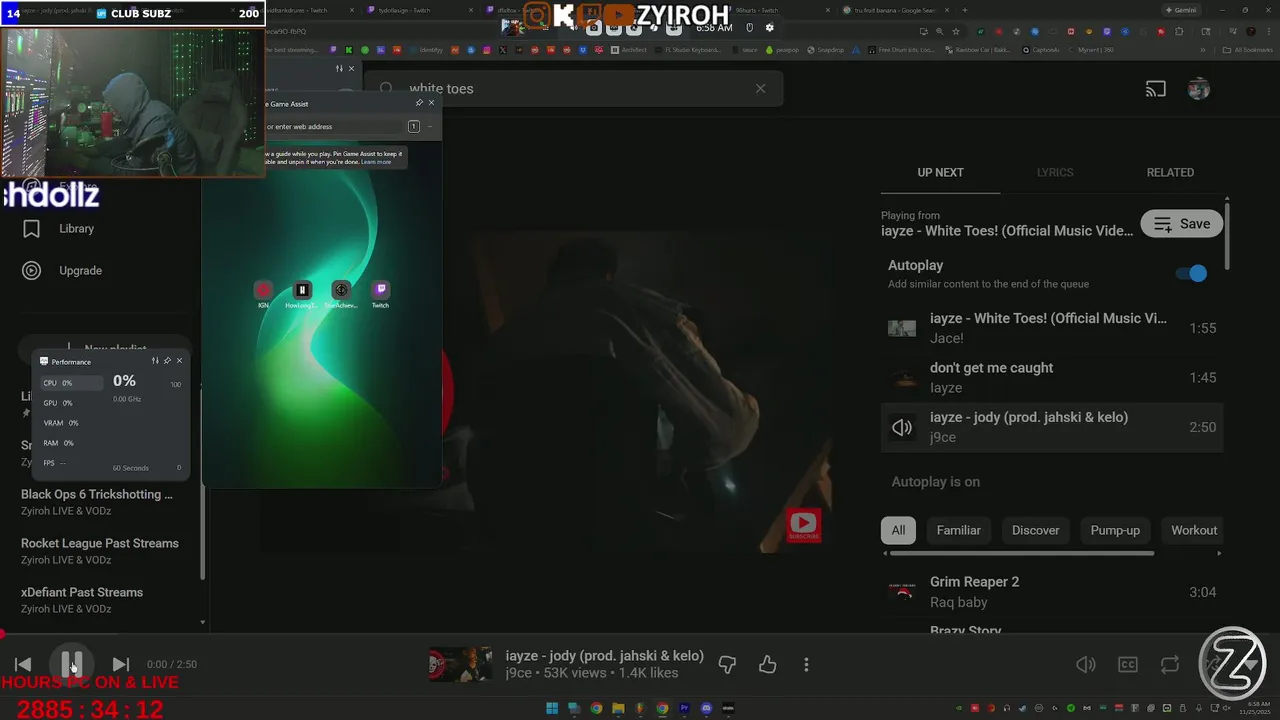The height and width of the screenshot is (720, 1280).
Task: Follow the Learn more link in Game Assist
Action: (376, 162)
